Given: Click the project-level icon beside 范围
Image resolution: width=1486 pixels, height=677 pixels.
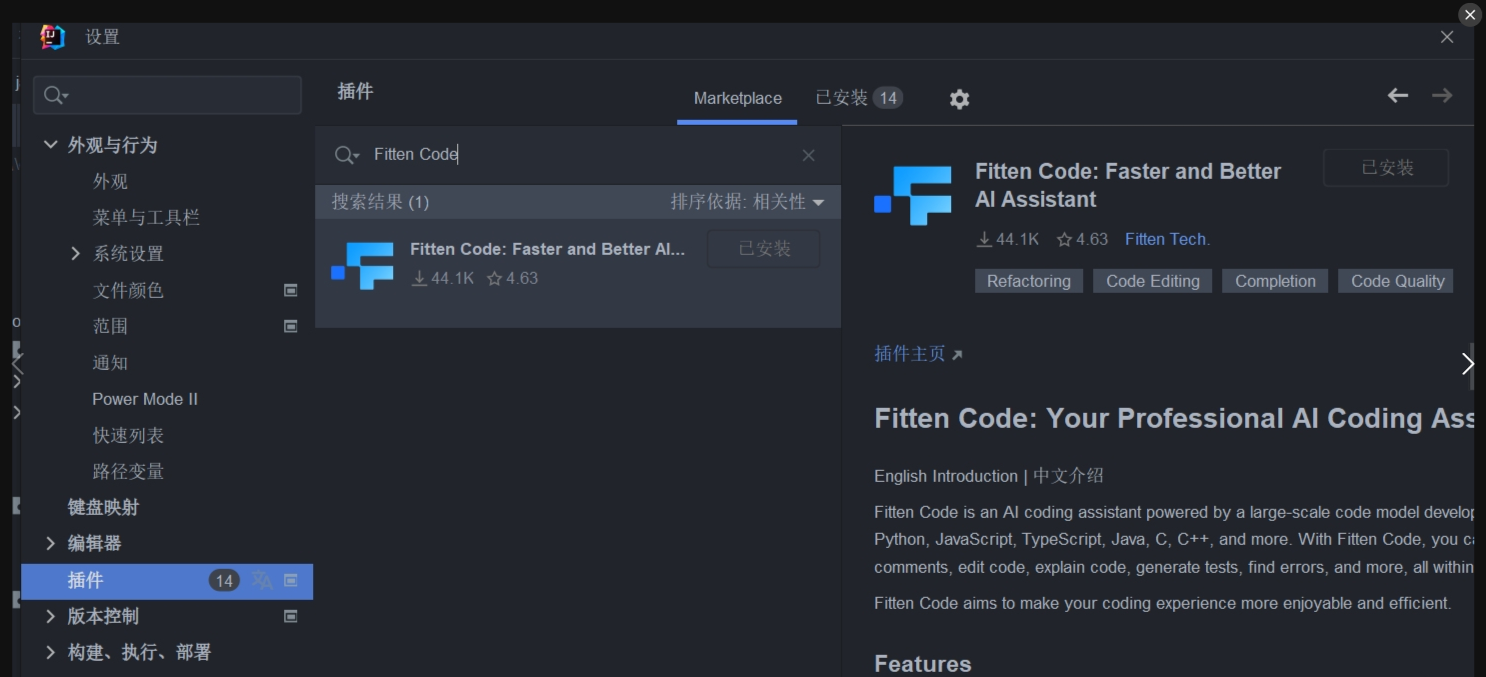Looking at the screenshot, I should 290,325.
